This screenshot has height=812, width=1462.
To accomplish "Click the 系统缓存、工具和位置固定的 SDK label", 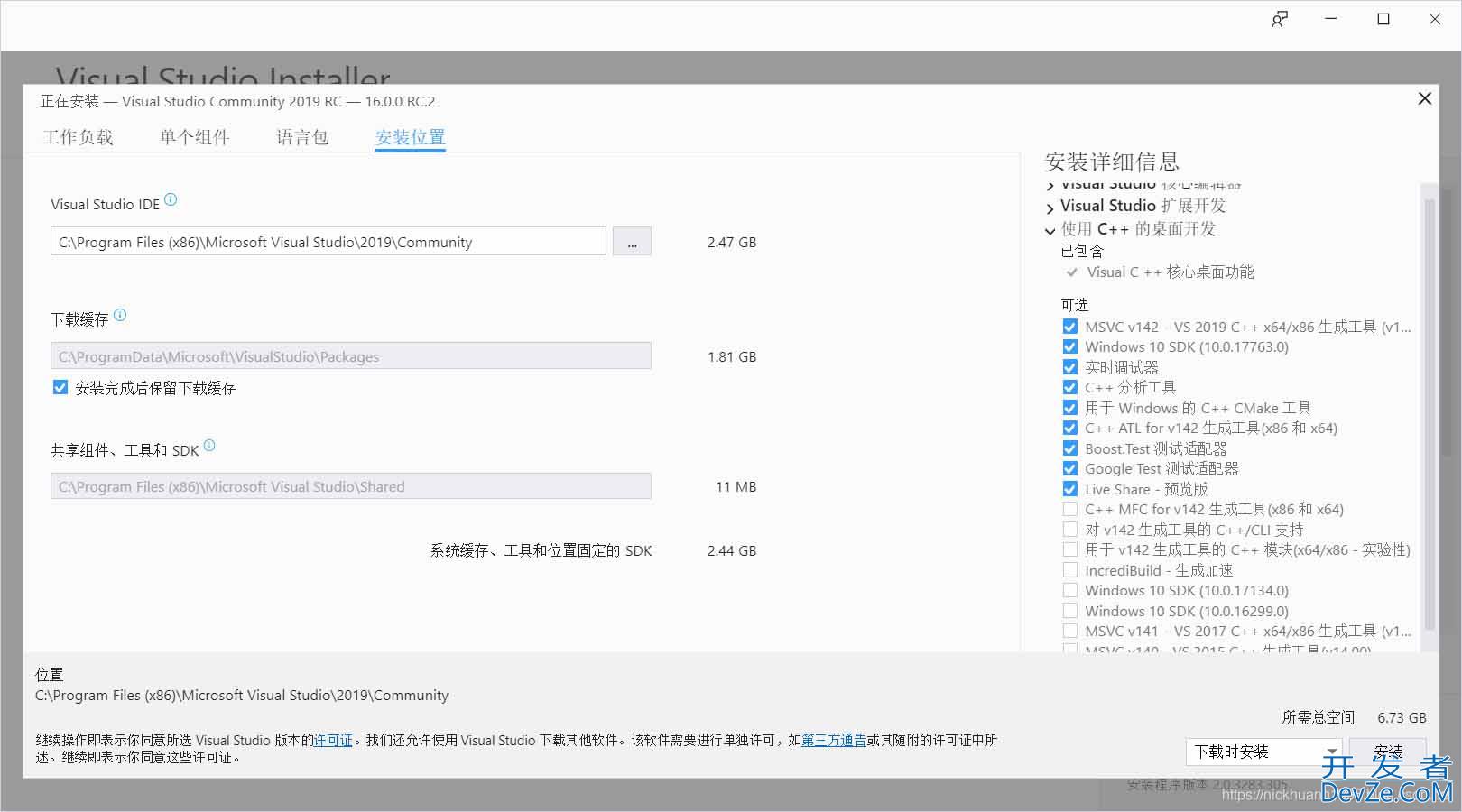I will [541, 550].
